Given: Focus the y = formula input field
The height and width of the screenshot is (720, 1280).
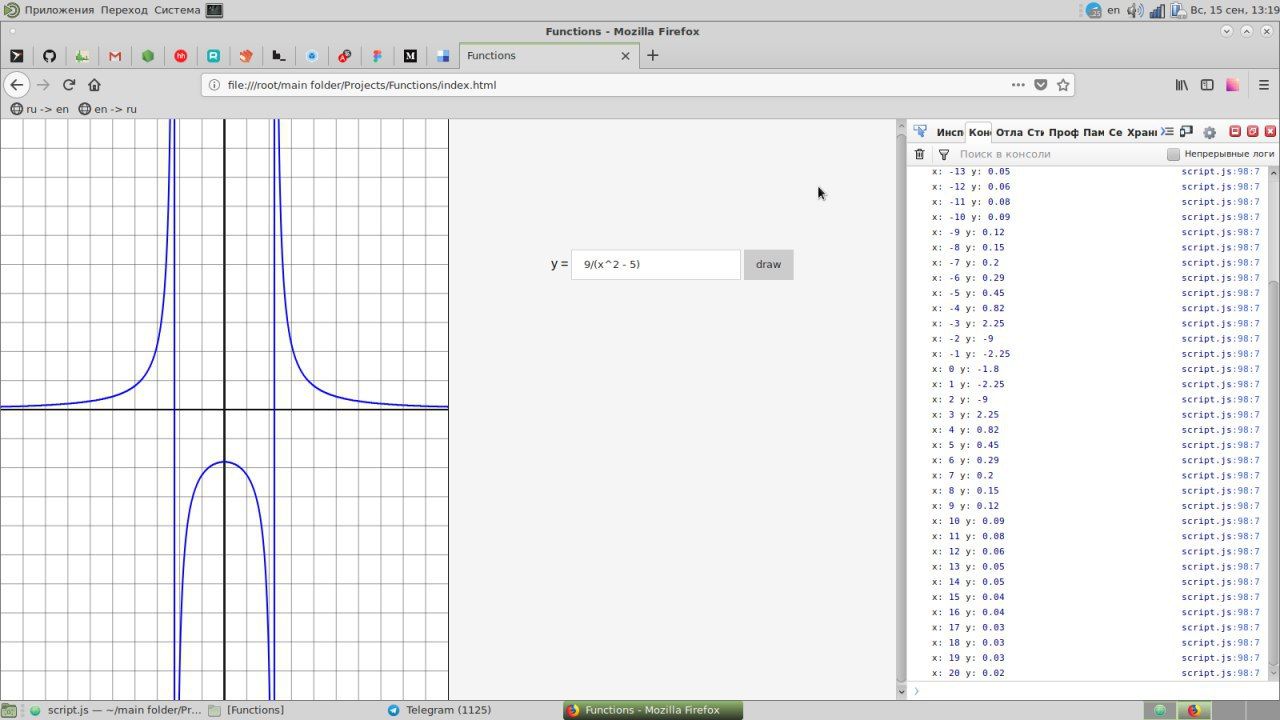Looking at the screenshot, I should click(x=656, y=264).
